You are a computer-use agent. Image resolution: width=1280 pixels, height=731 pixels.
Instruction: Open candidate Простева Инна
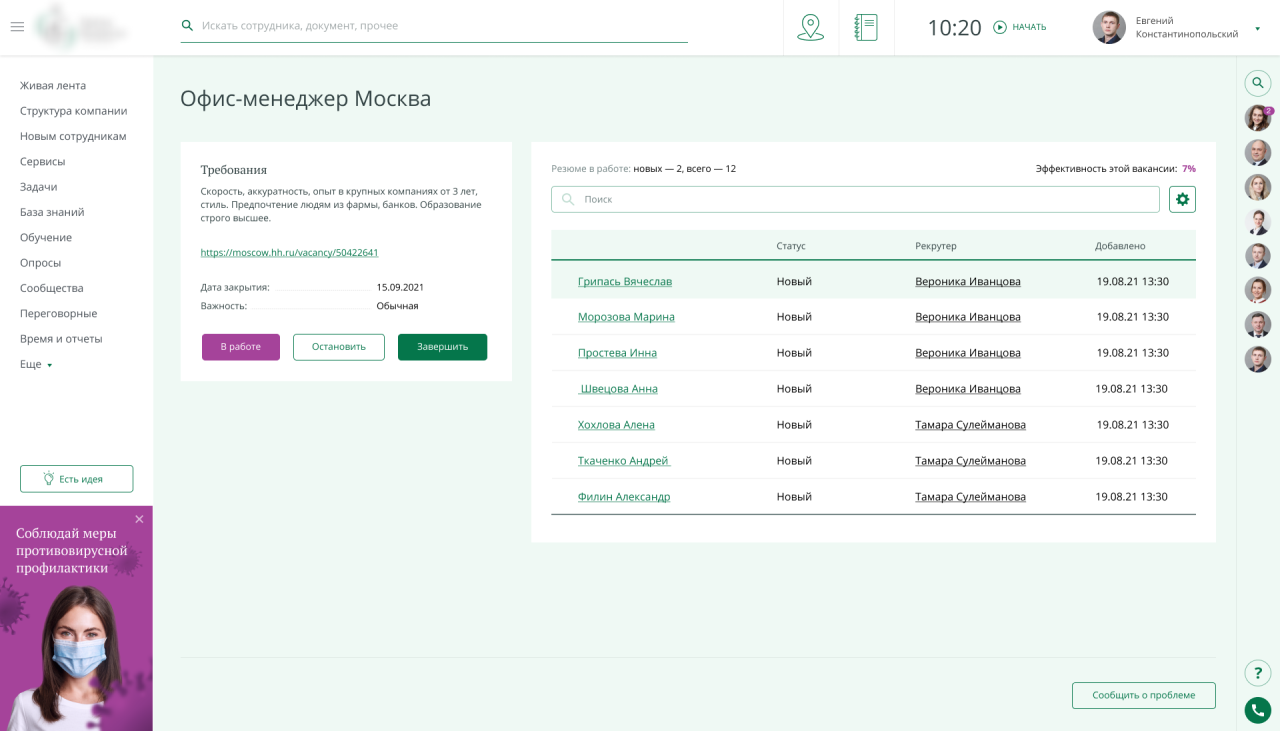617,353
